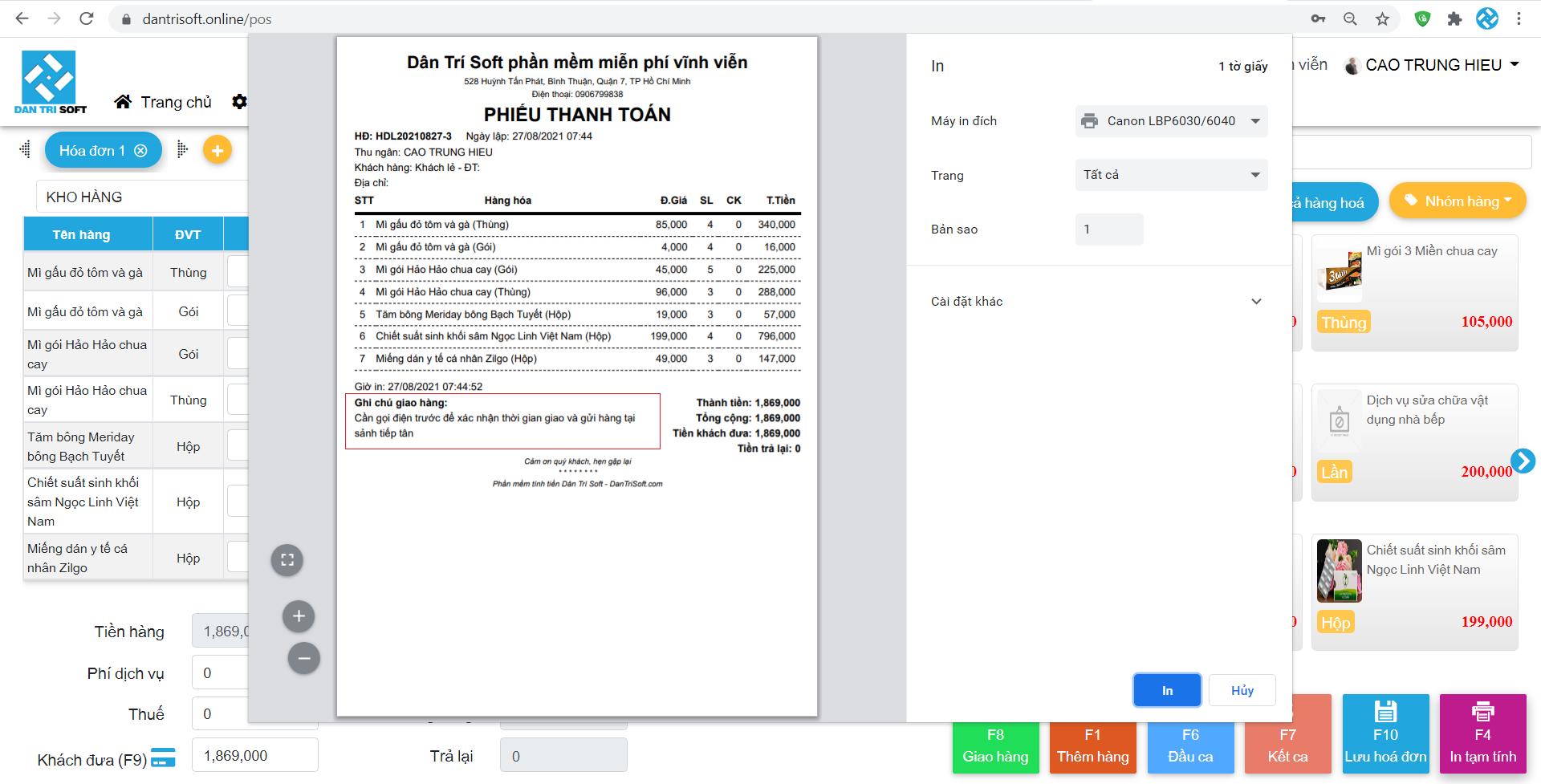Click the F1 Thêm hàng button

pyautogui.click(x=1092, y=747)
